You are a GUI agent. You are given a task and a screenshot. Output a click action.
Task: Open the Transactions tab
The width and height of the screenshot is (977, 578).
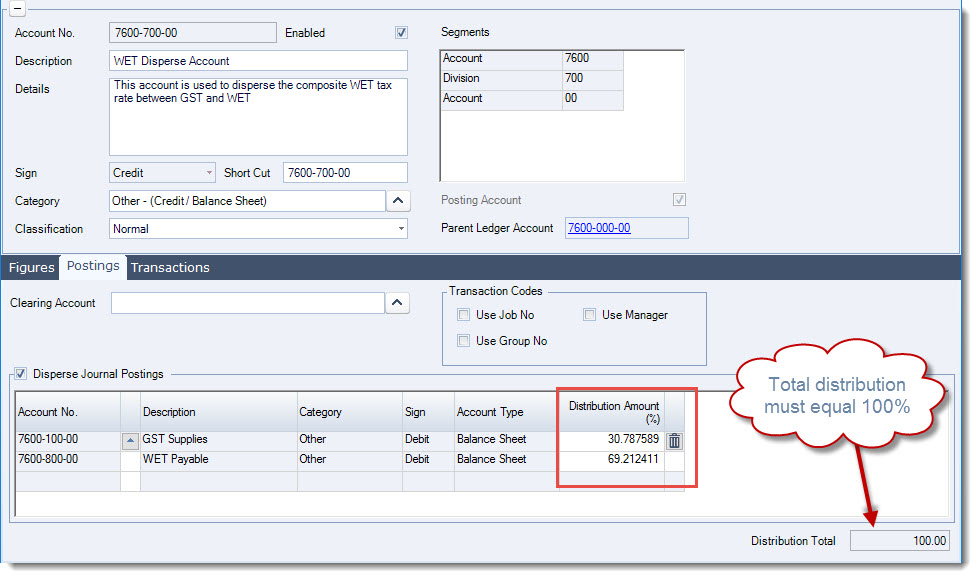pos(169,267)
